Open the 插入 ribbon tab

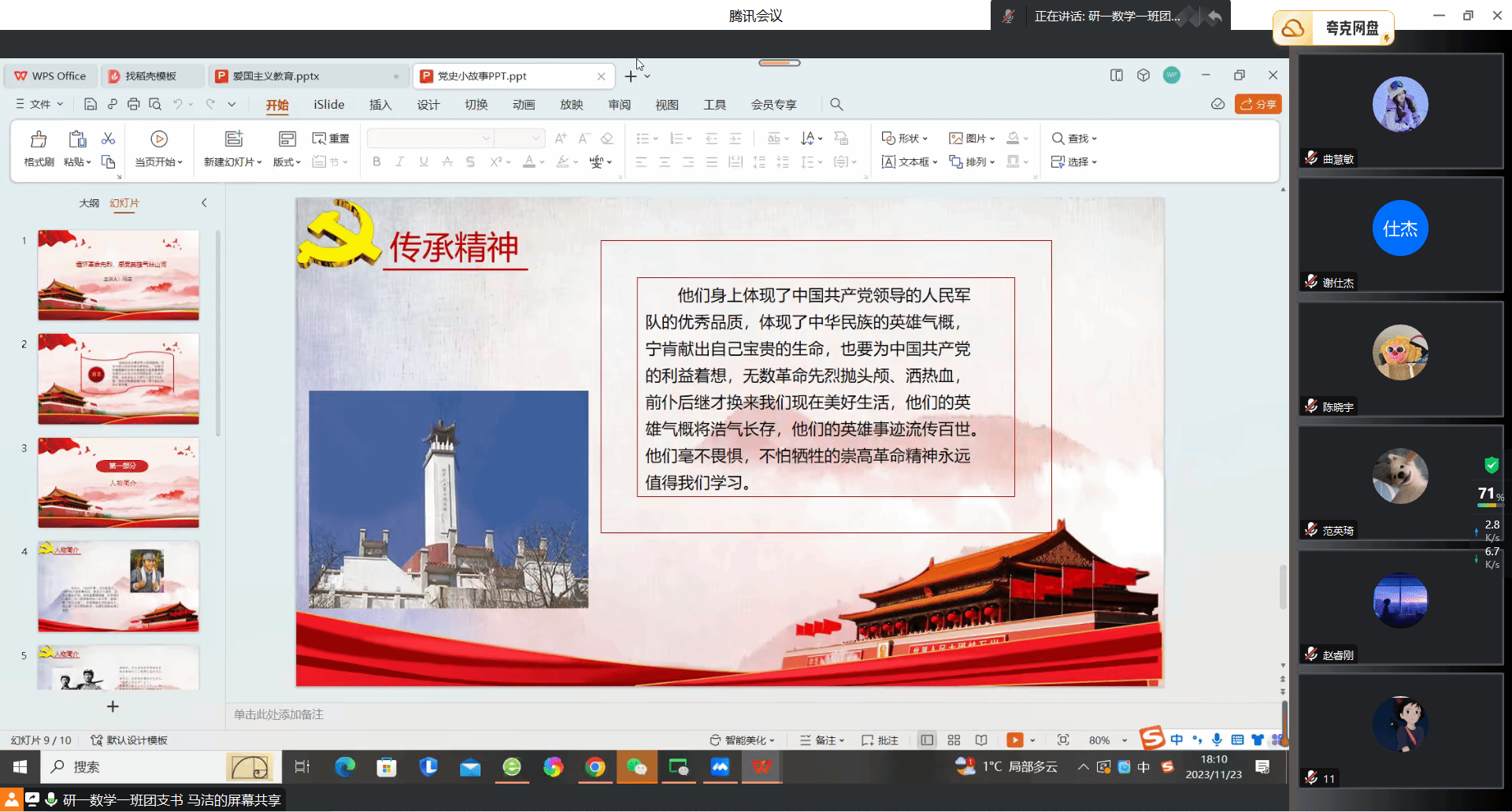point(380,105)
